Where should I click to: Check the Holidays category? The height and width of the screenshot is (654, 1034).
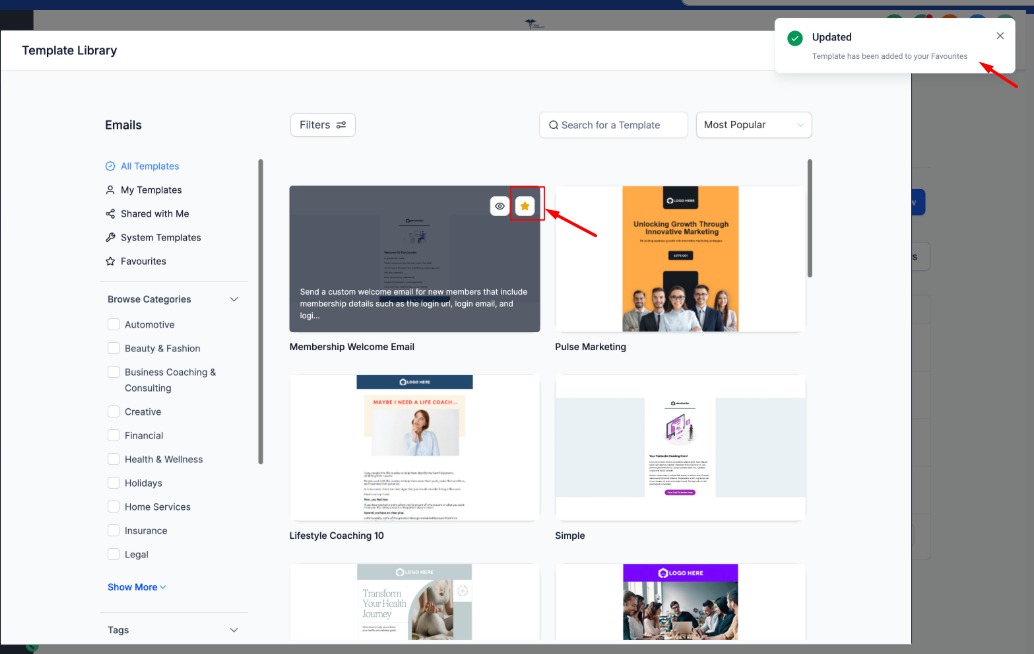pos(113,483)
